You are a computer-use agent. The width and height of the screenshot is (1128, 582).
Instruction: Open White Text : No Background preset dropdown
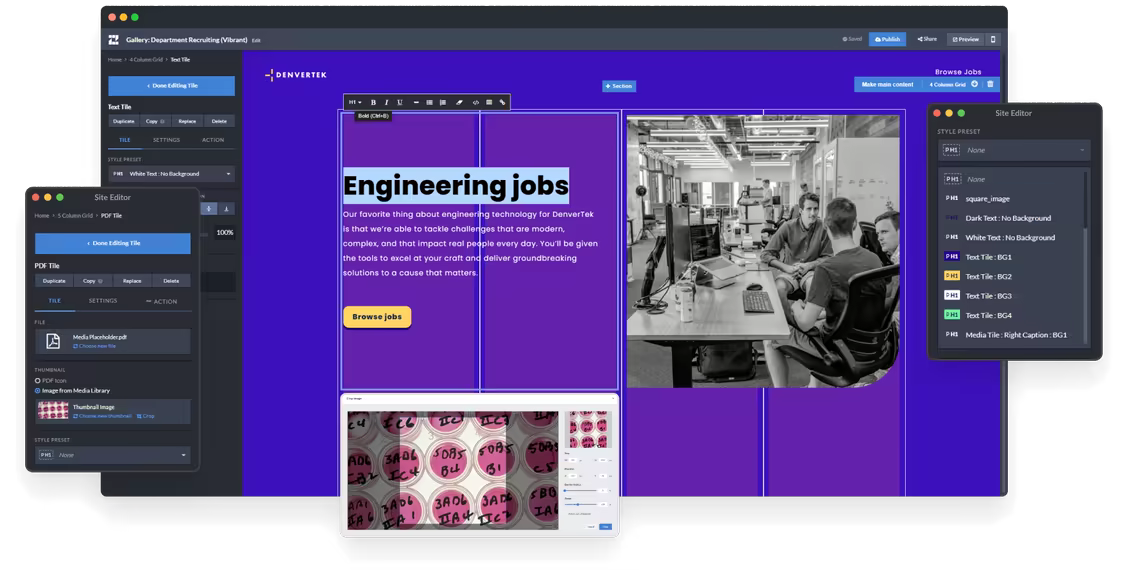click(x=171, y=173)
